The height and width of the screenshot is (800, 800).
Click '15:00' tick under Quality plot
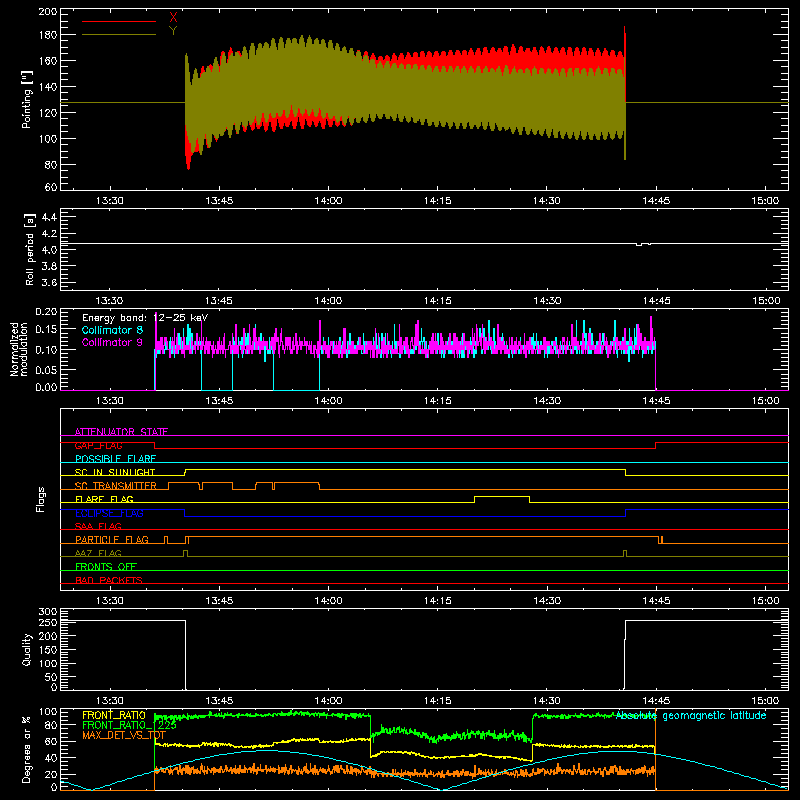(x=765, y=701)
